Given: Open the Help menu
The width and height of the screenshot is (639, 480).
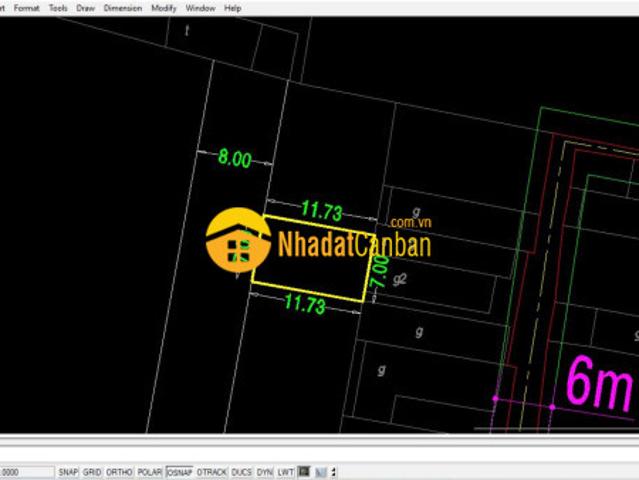Looking at the screenshot, I should [233, 8].
